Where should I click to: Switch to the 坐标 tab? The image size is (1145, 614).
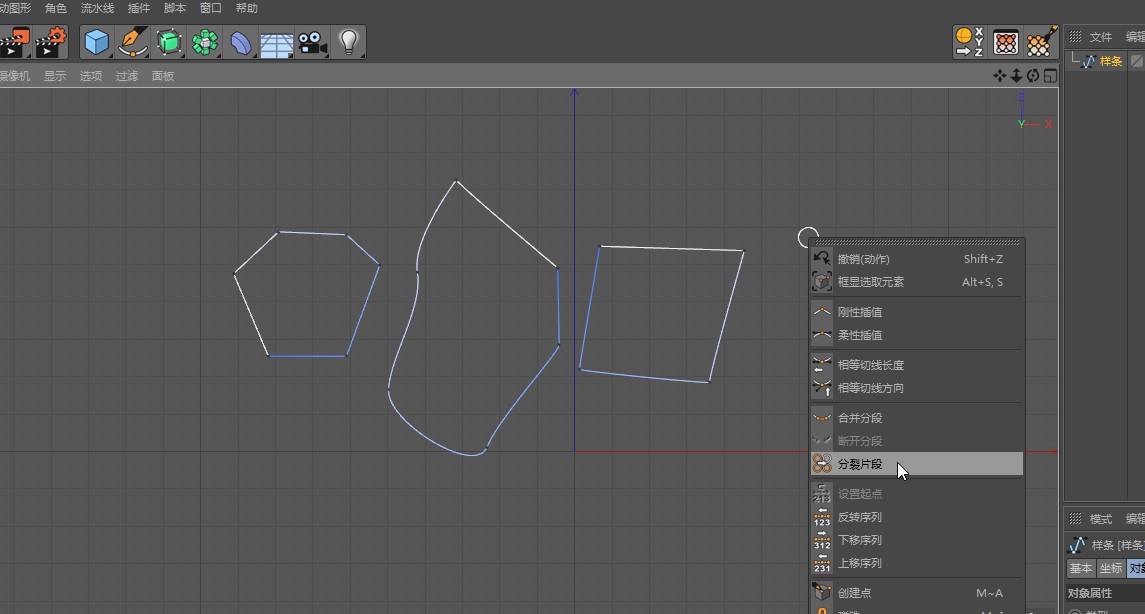coord(1111,568)
